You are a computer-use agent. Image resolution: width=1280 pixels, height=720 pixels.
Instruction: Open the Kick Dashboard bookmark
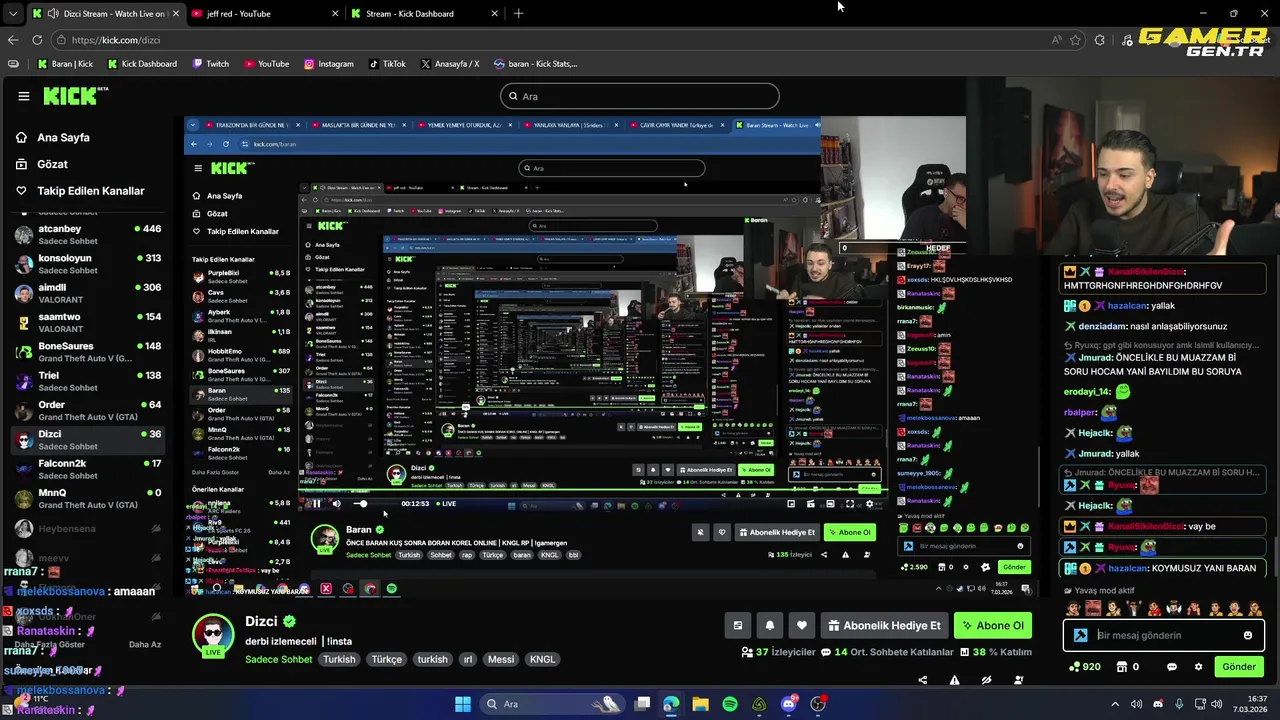pos(141,64)
